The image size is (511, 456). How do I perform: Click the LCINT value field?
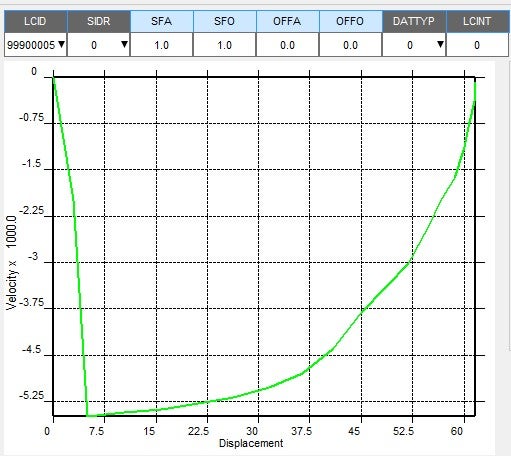pyautogui.click(x=477, y=45)
